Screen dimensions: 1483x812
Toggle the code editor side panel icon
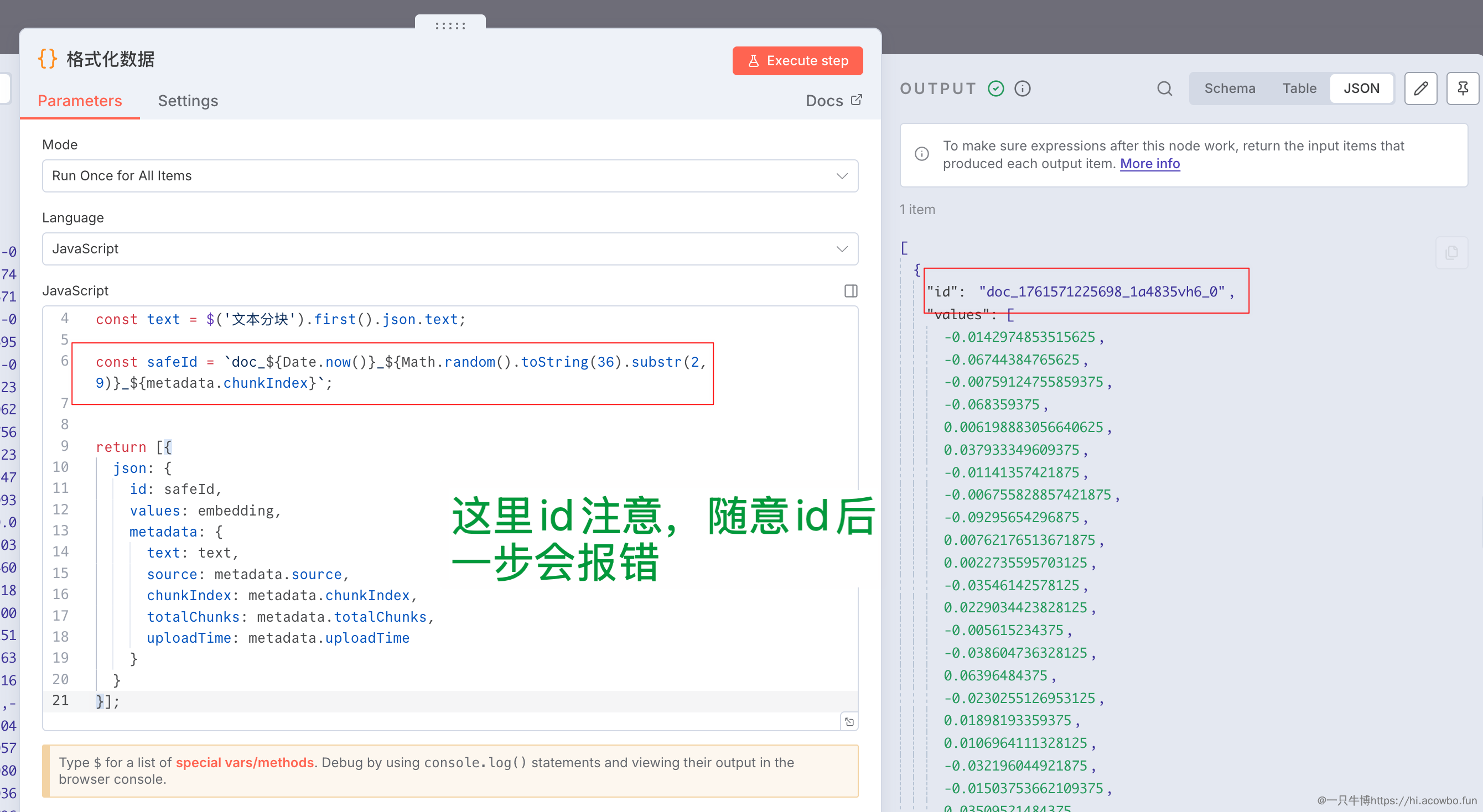tap(851, 291)
